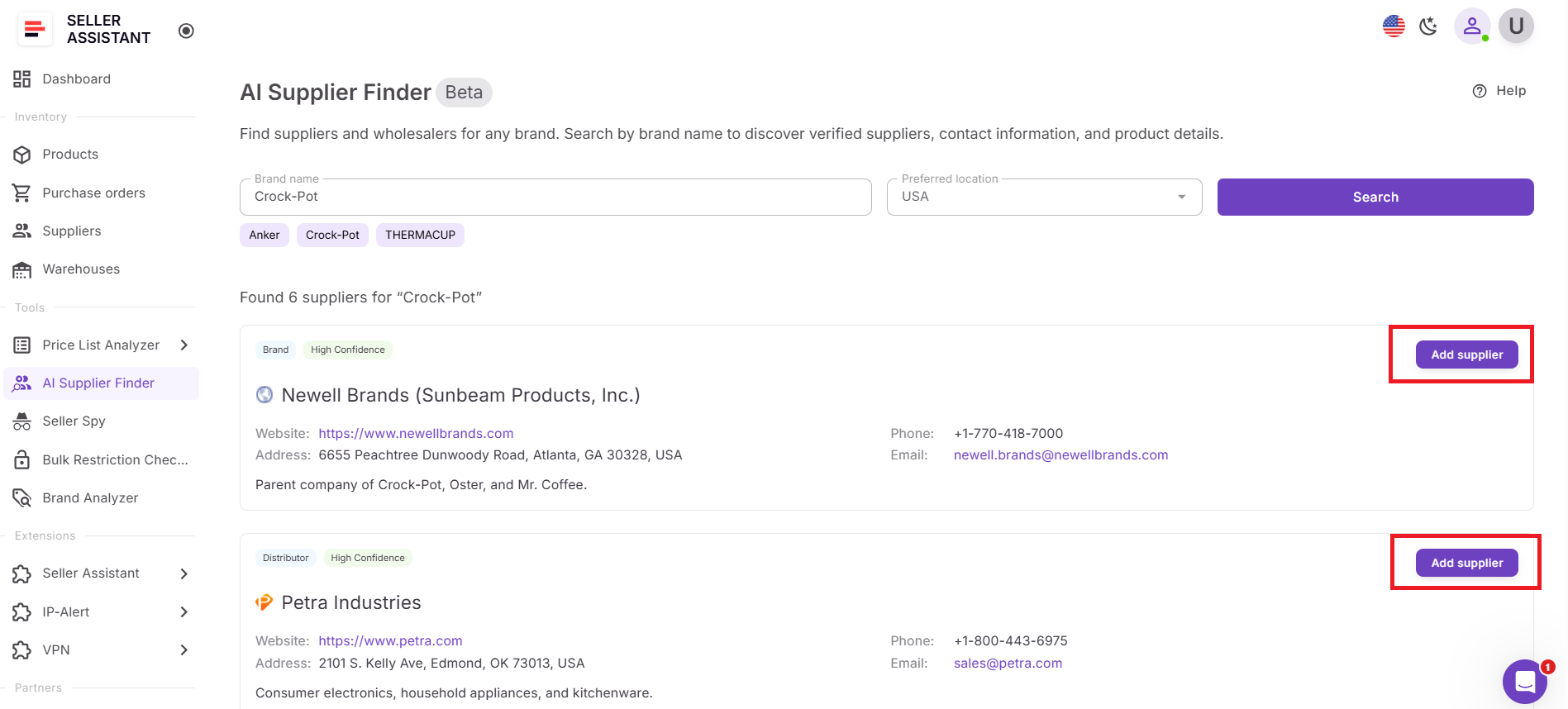Email newell.brands@newellbrands.com

coord(1061,454)
